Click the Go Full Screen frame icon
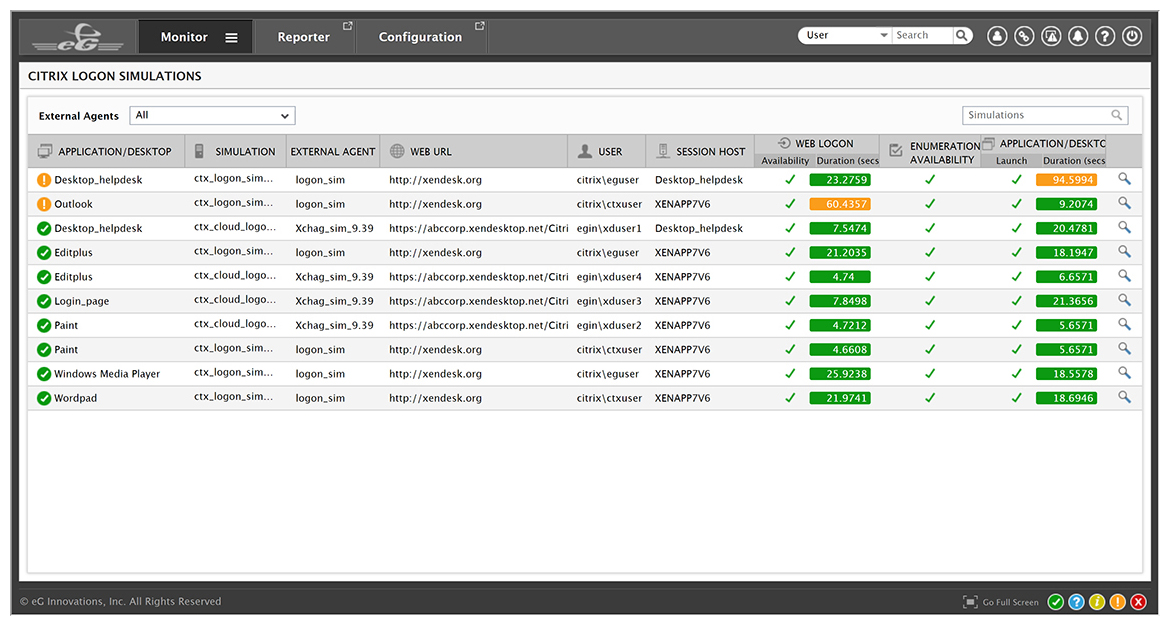This screenshot has width=1170, height=626. [x=970, y=602]
